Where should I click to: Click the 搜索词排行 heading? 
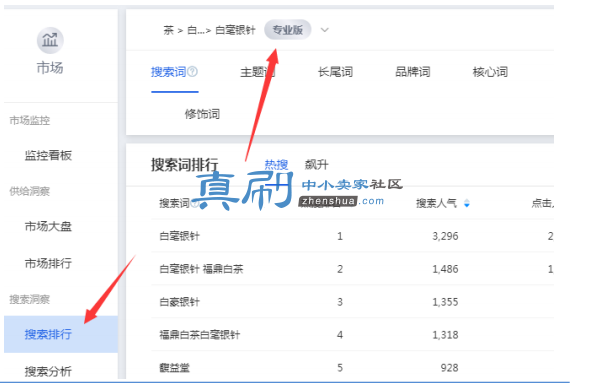[185, 165]
